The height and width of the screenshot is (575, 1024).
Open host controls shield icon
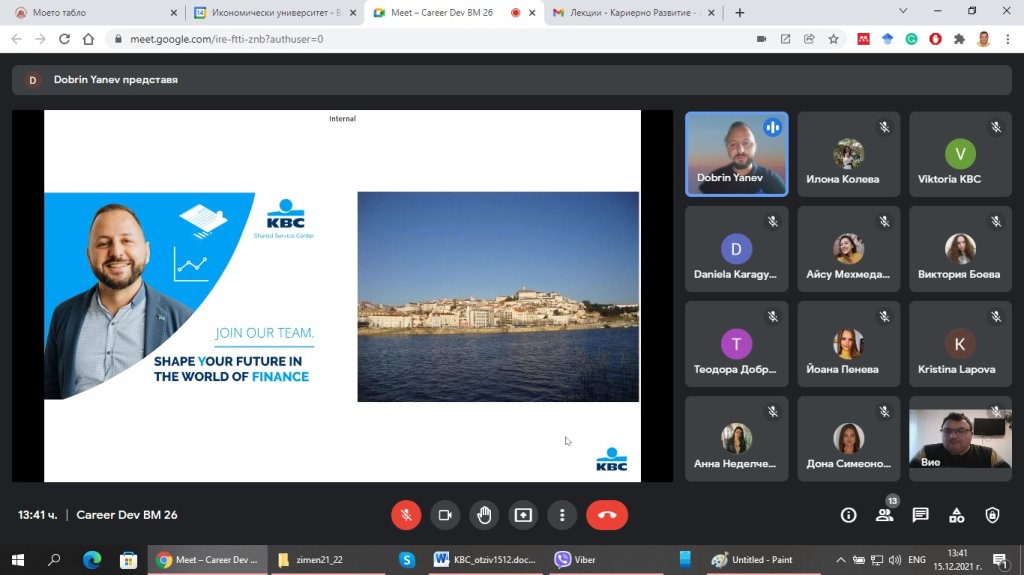992,515
